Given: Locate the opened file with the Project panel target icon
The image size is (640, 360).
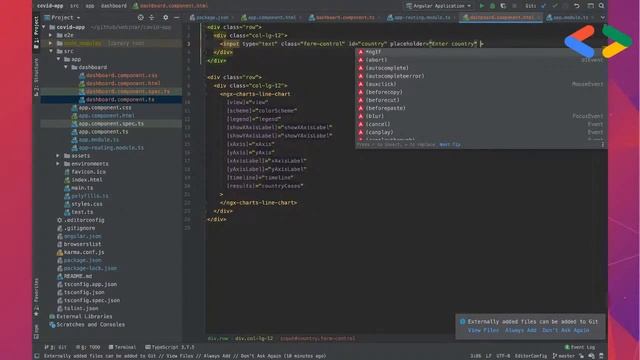Looking at the screenshot, I should (x=140, y=18).
